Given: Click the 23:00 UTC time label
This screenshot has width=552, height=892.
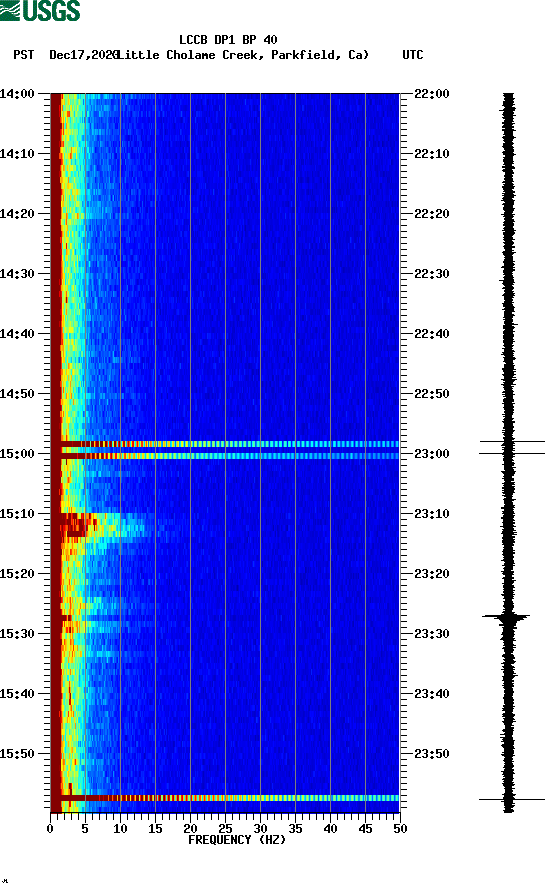Looking at the screenshot, I should pos(431,454).
